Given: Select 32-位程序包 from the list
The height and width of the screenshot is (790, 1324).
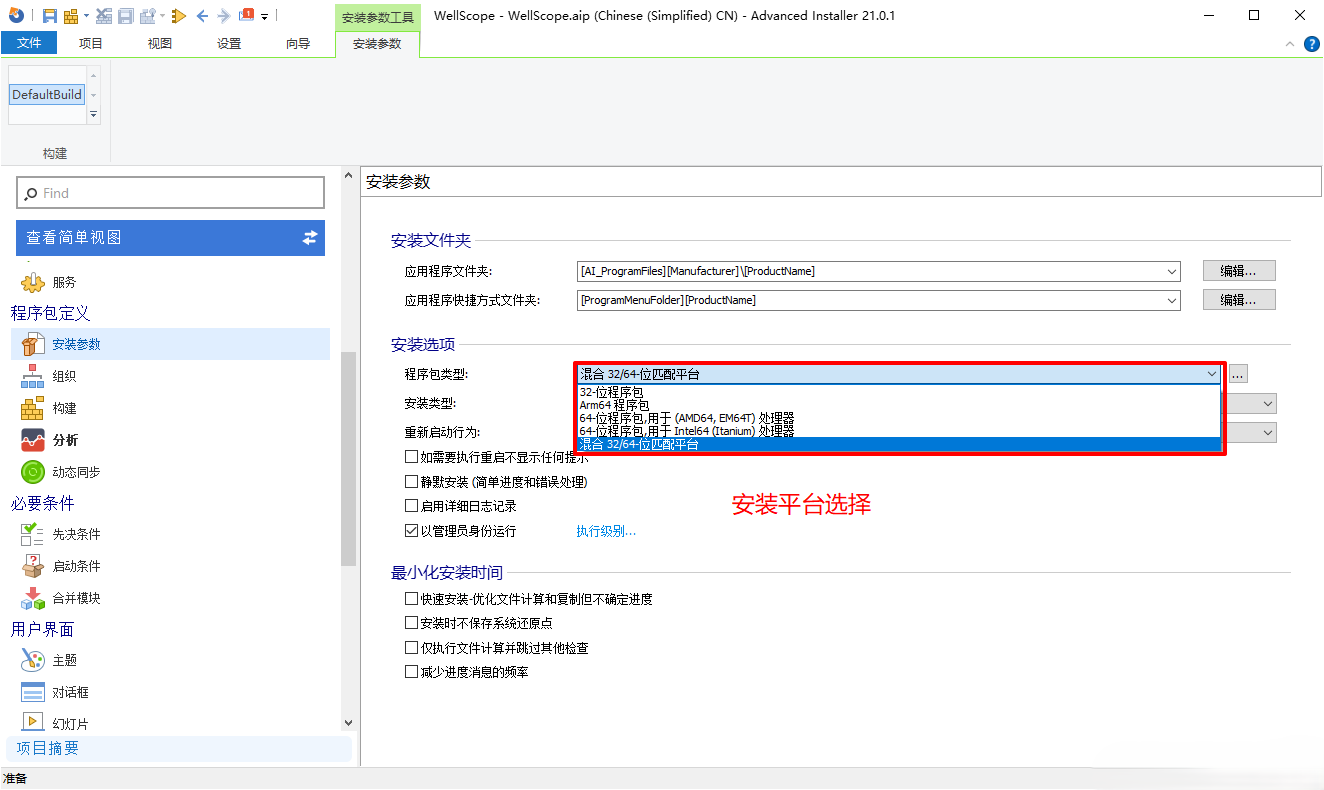Looking at the screenshot, I should click(x=899, y=392).
